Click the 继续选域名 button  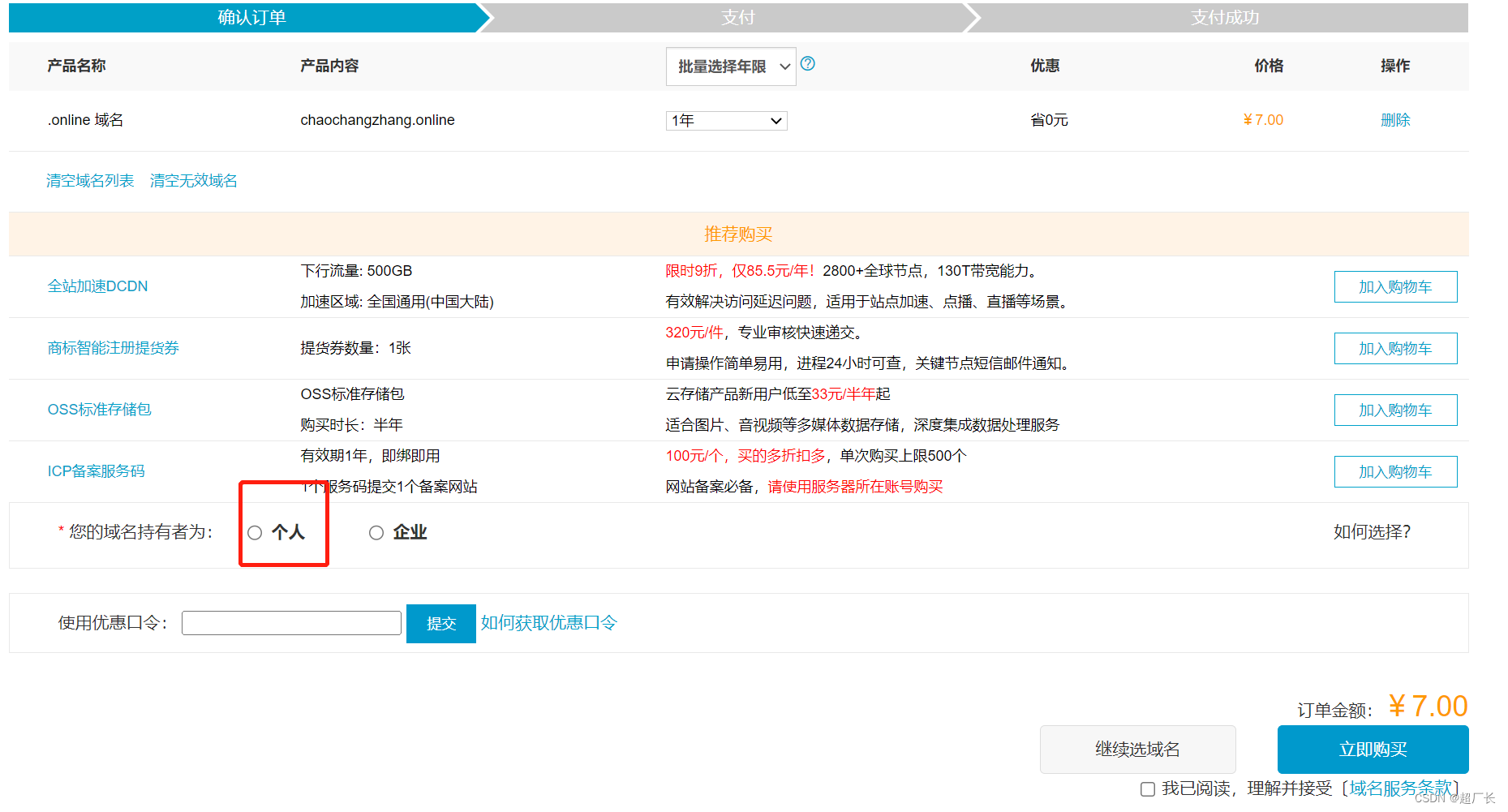click(1138, 750)
